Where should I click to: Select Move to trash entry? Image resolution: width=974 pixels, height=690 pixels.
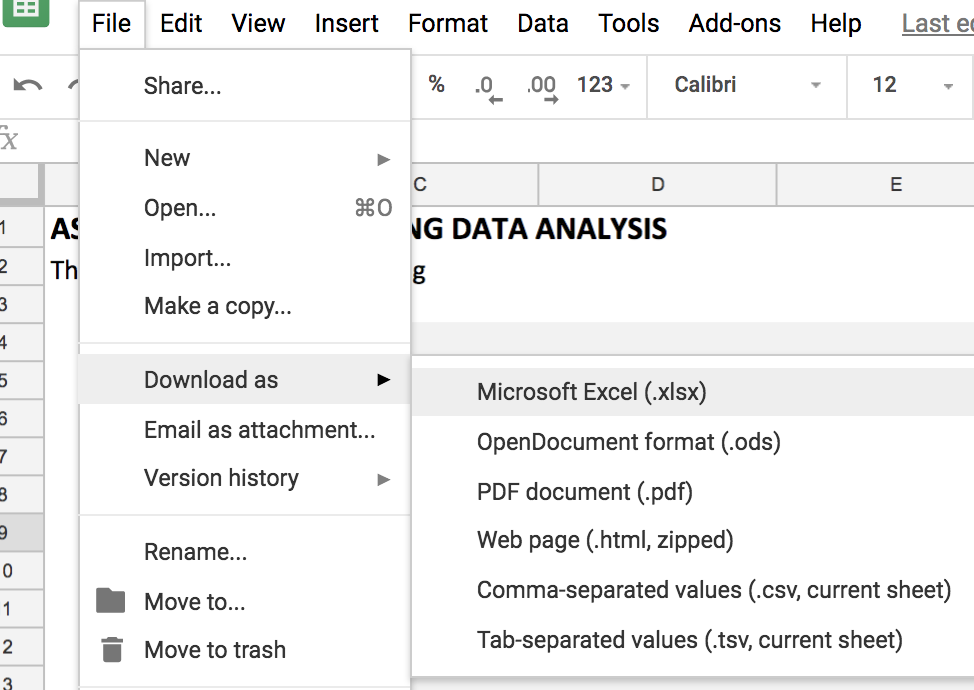click(245, 650)
